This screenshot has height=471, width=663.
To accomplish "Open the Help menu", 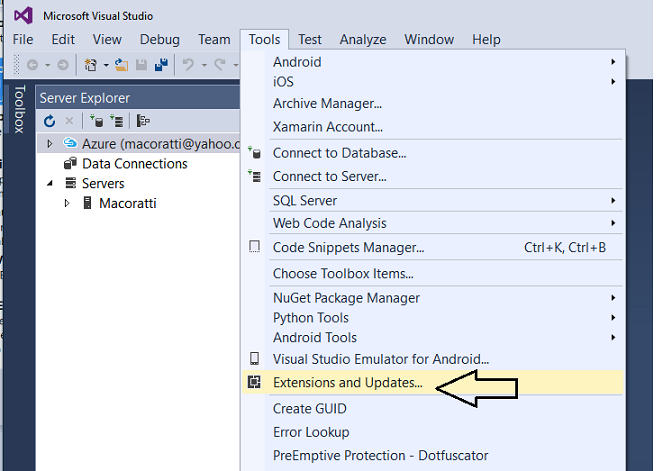I will coord(486,39).
